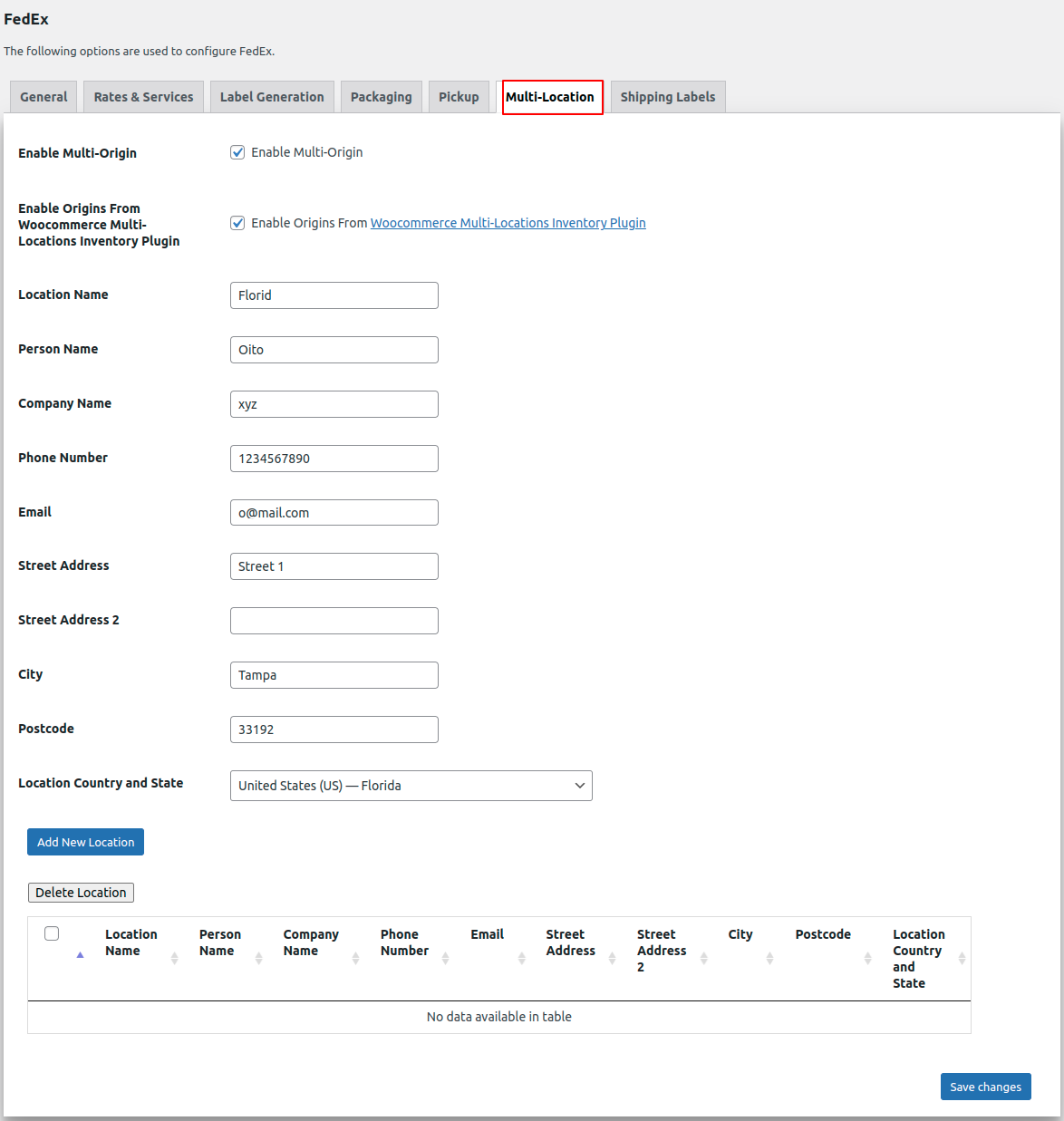
Task: Focus the empty Street Address 2 field
Action: (334, 621)
